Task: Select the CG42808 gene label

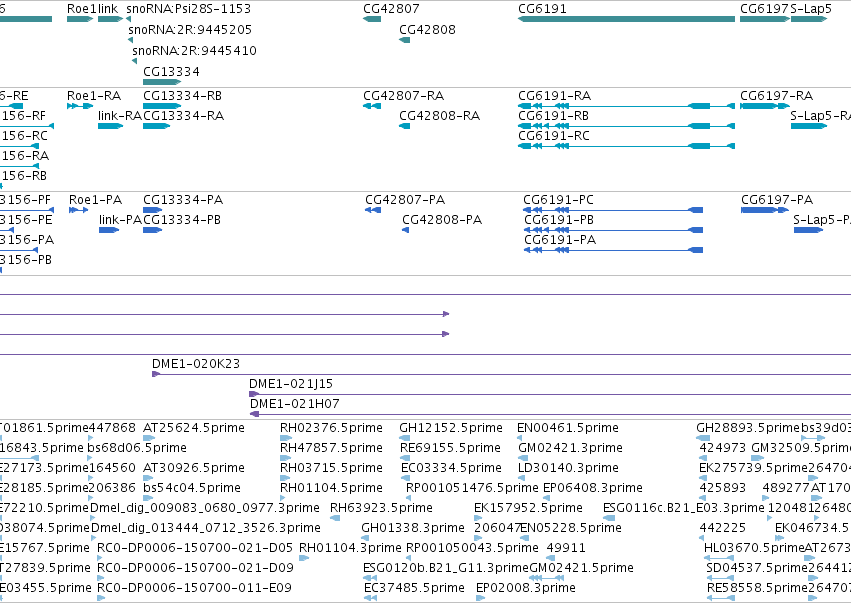Action: tap(427, 29)
